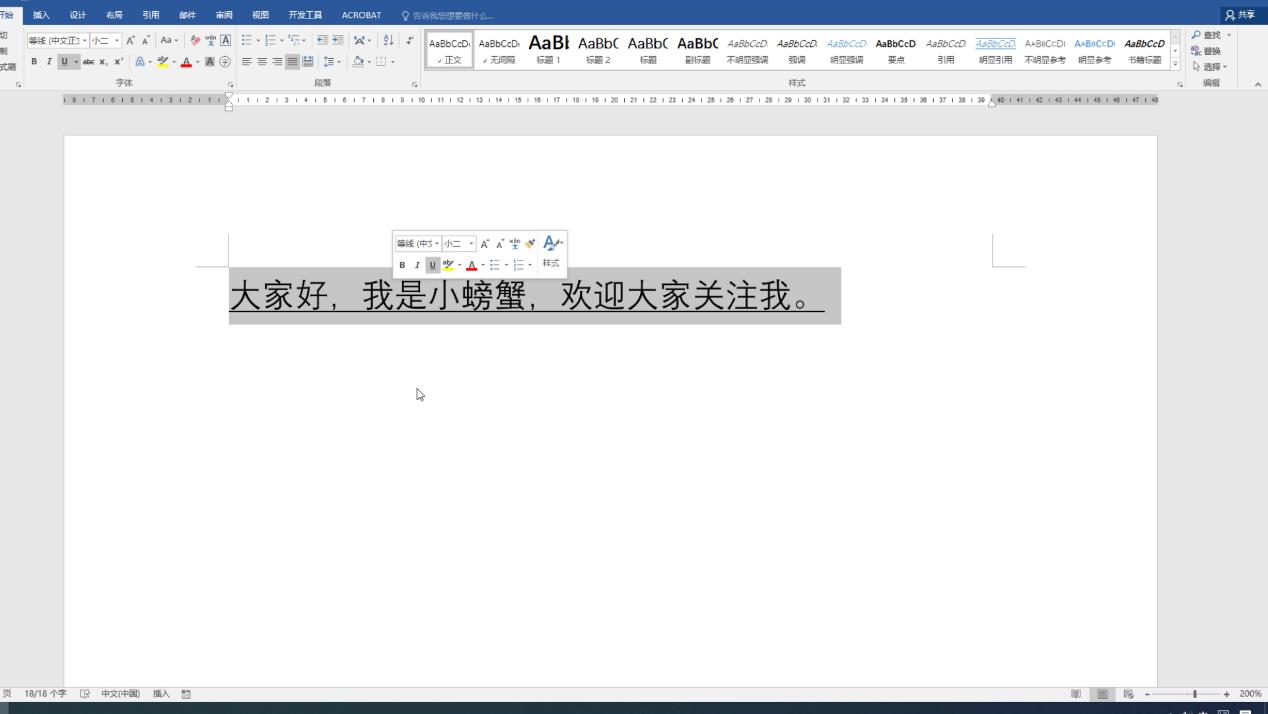Viewport: 1268px width, 714px height.
Task: Apply bold formatting from the ribbon
Action: click(x=34, y=61)
